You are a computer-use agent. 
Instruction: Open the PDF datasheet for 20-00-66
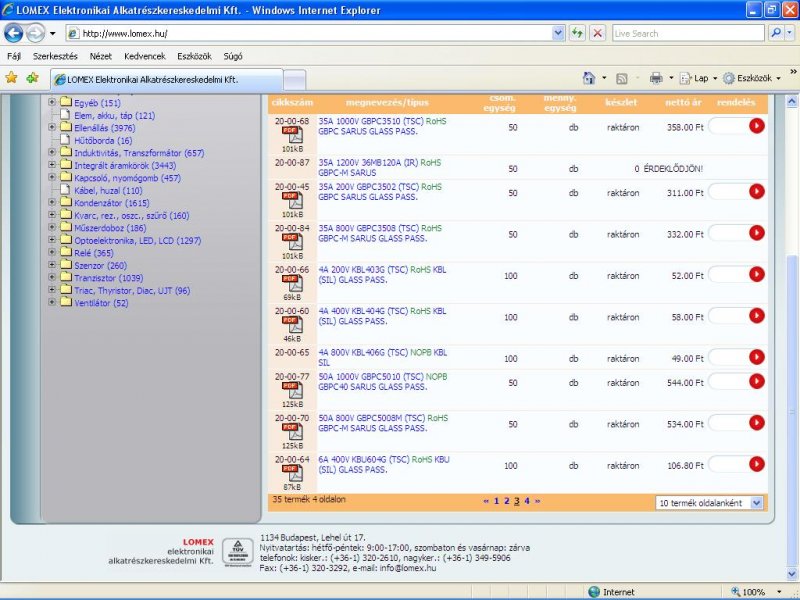point(292,284)
